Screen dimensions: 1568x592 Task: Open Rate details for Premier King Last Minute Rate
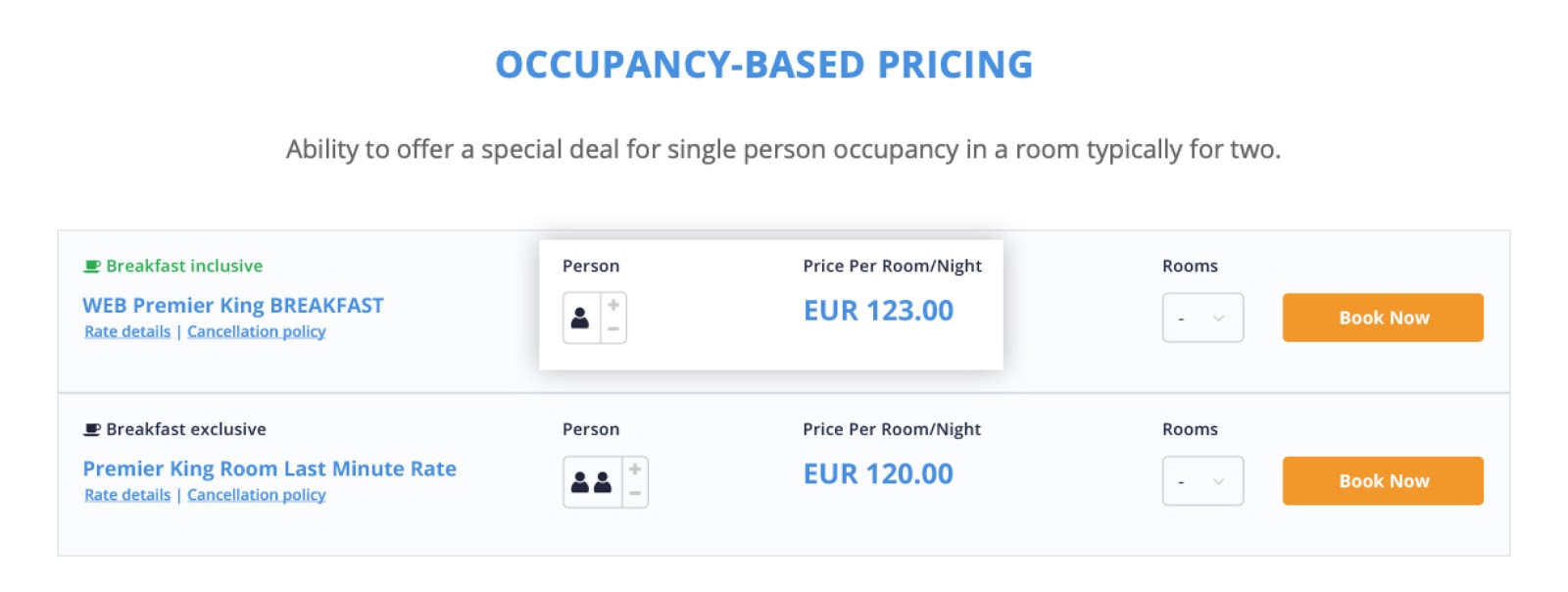[125, 495]
